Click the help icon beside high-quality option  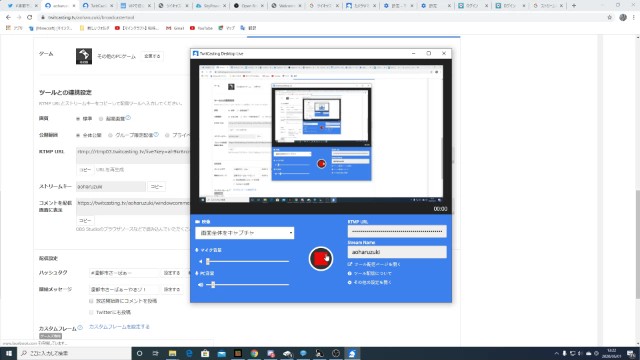click(x=128, y=118)
